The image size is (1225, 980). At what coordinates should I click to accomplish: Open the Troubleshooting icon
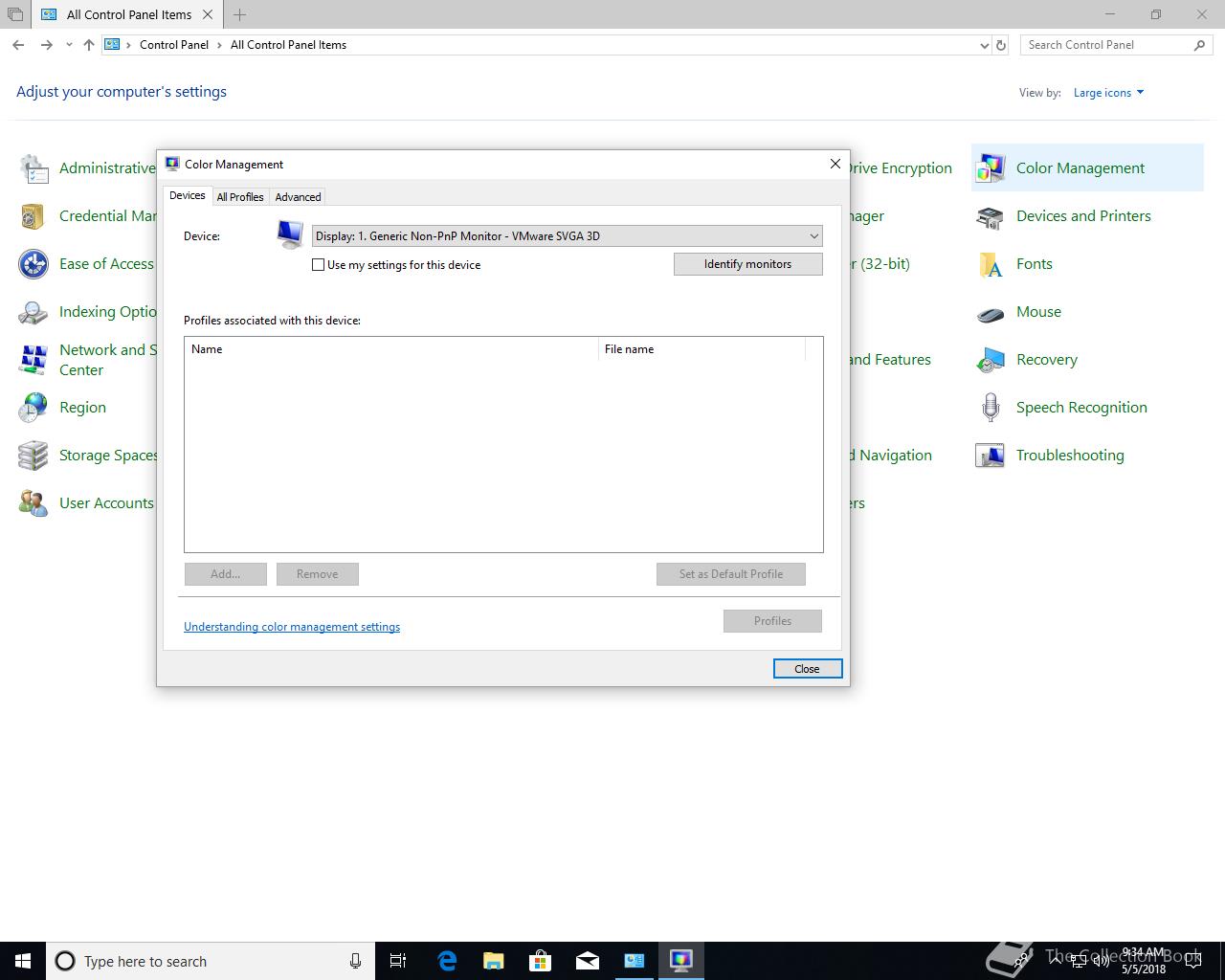tap(990, 456)
